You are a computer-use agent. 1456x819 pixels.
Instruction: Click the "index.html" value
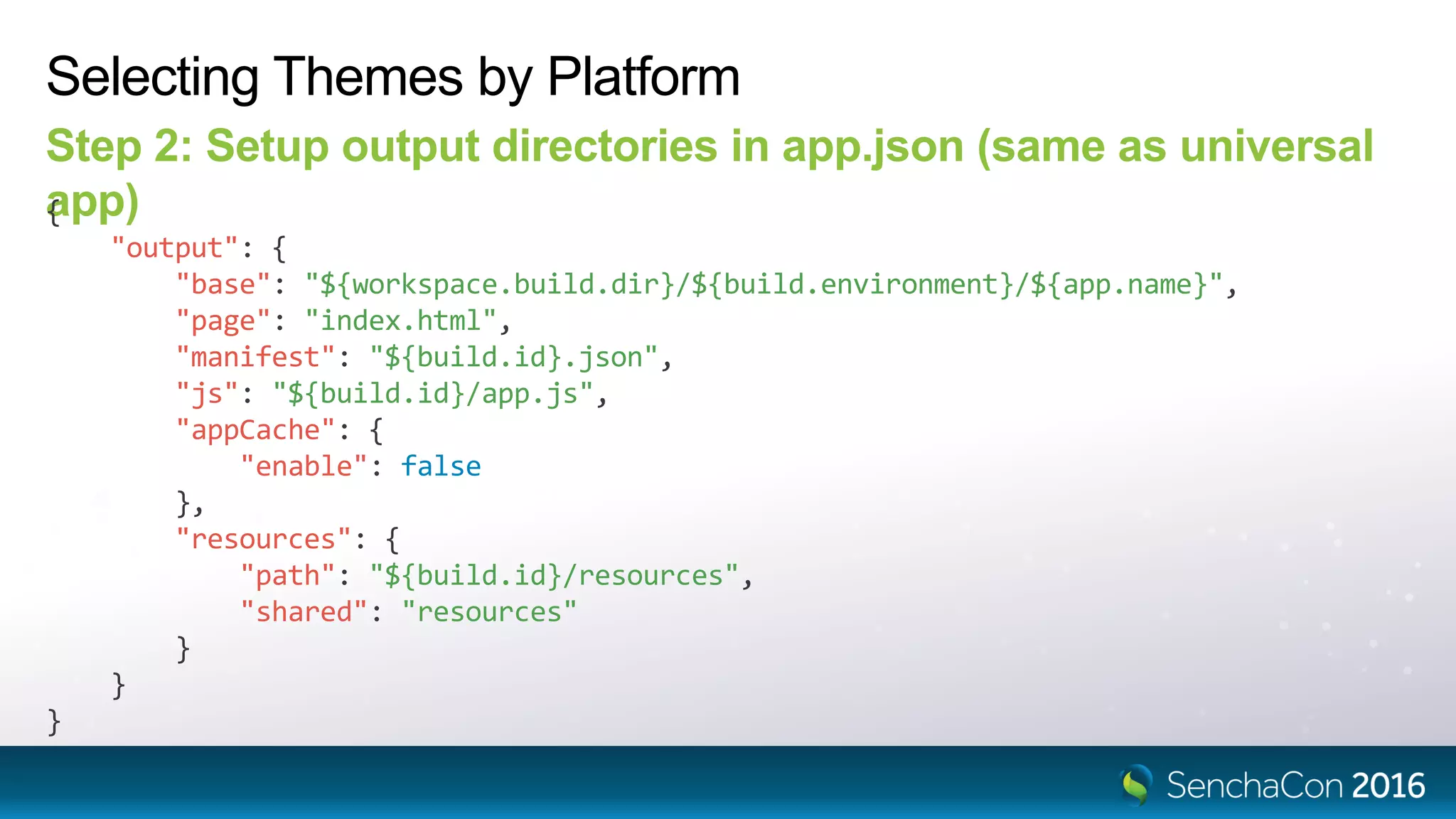401,321
